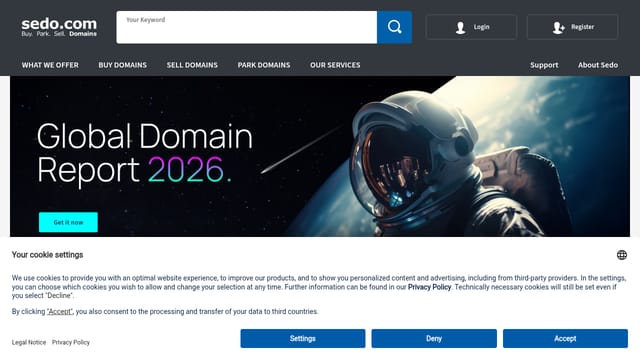Focus the Your Keyword search field
Screen dimensions: 640x360
pyautogui.click(x=247, y=27)
